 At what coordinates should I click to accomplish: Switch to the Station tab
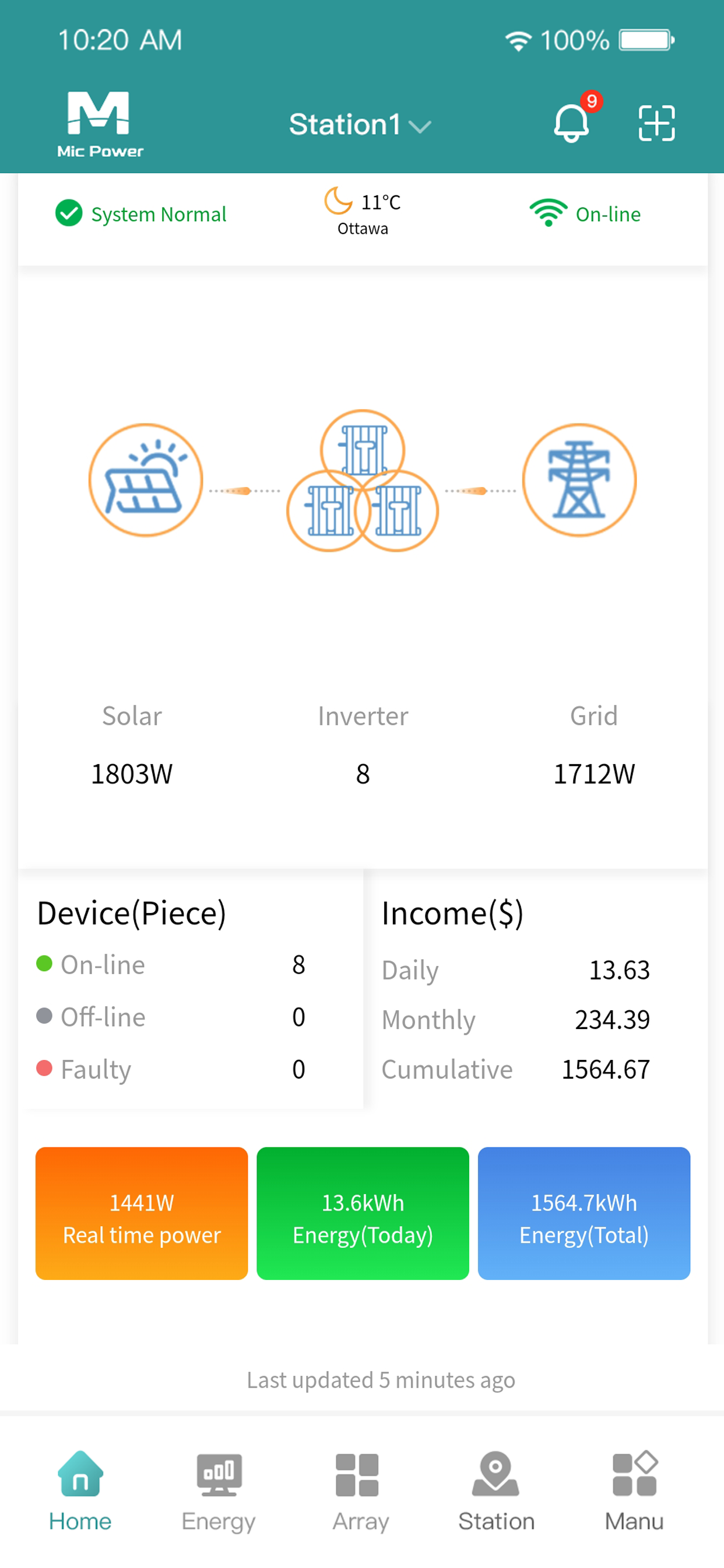496,1490
